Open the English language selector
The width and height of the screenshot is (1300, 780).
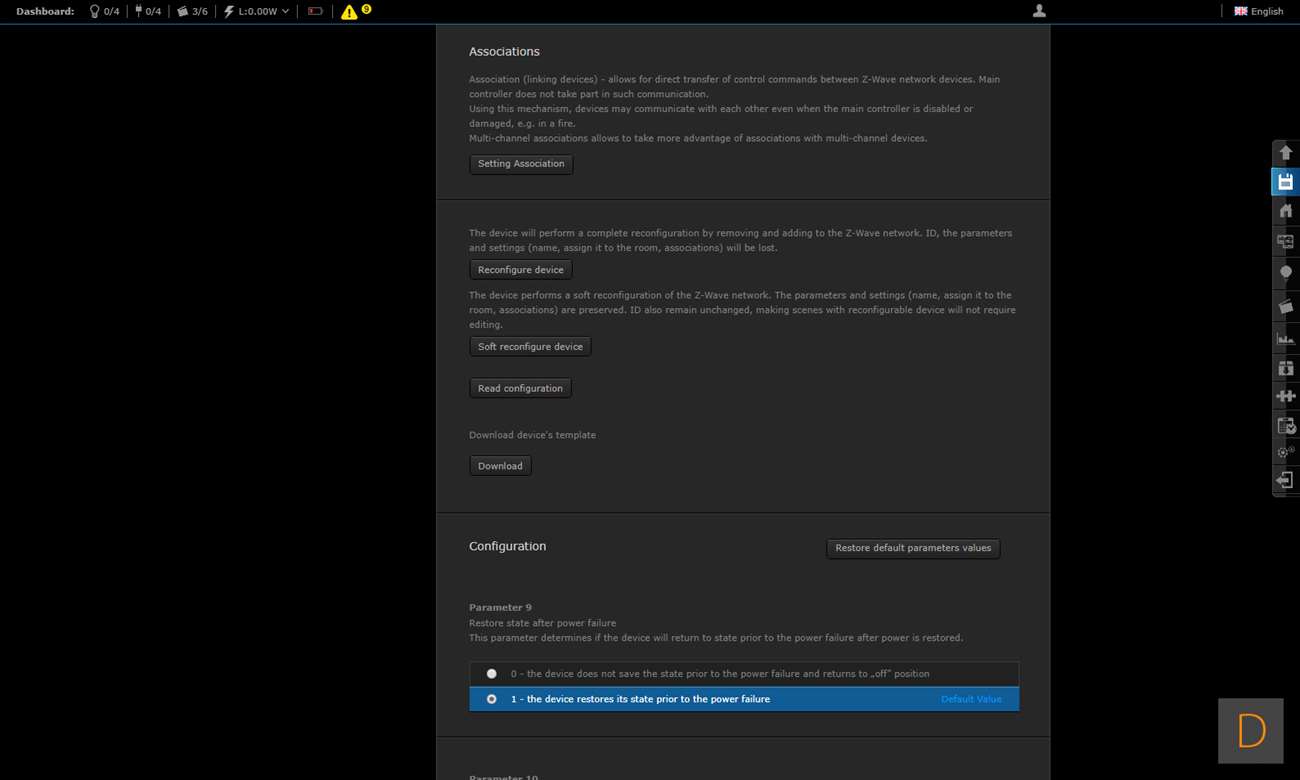[x=1258, y=11]
